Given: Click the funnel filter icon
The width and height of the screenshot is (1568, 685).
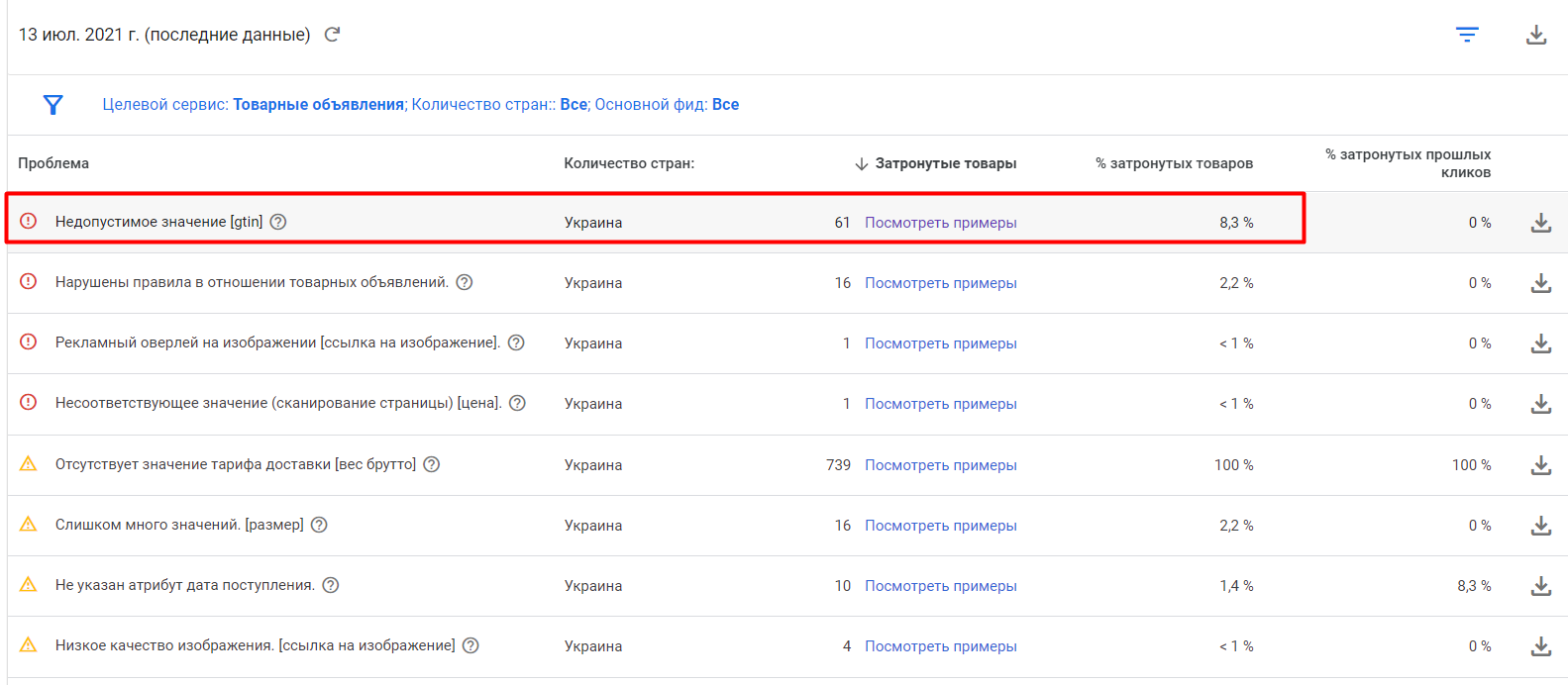Looking at the screenshot, I should 53,105.
